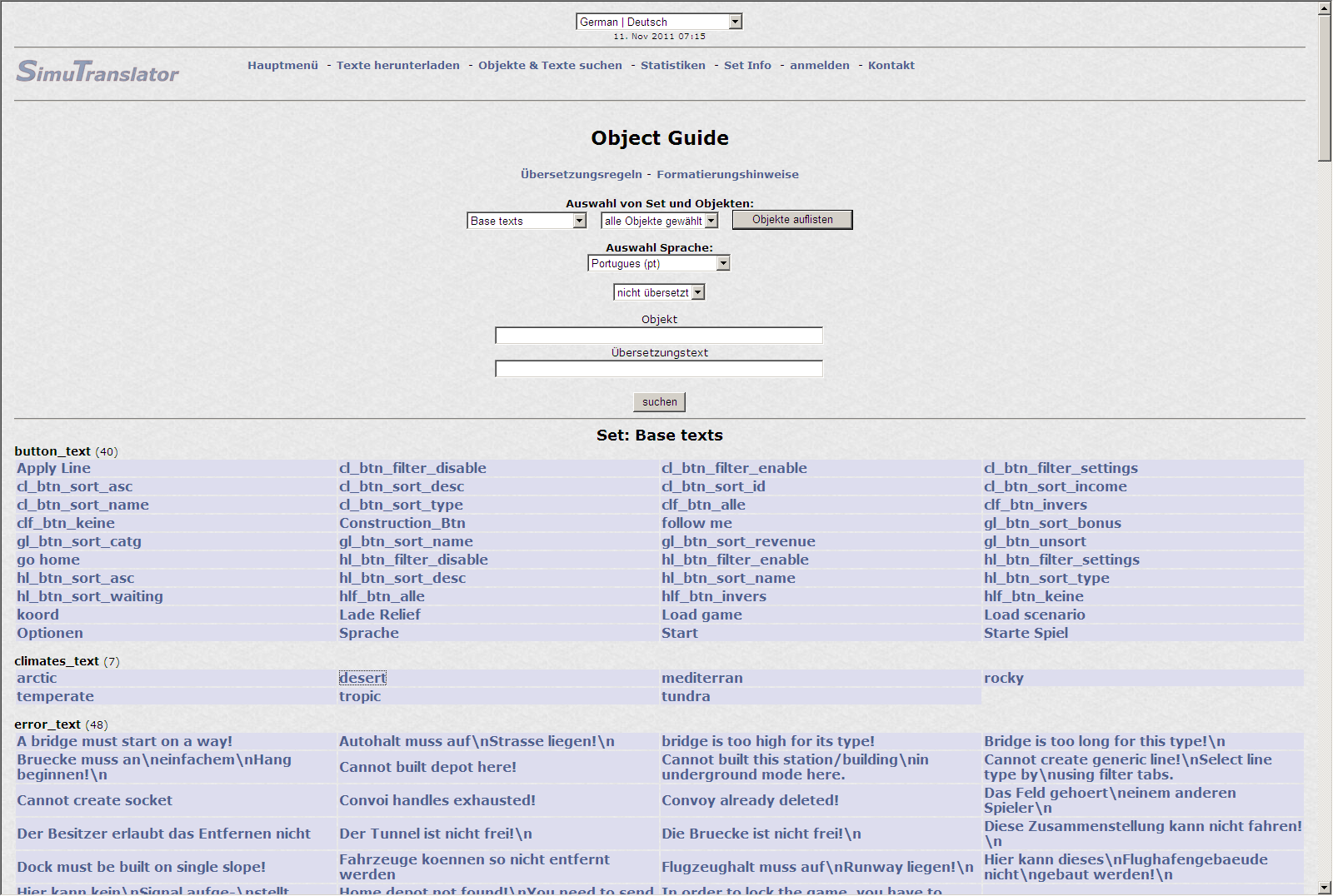The height and width of the screenshot is (896, 1333).
Task: Click into the Übersetzungstext text field
Action: [x=658, y=369]
